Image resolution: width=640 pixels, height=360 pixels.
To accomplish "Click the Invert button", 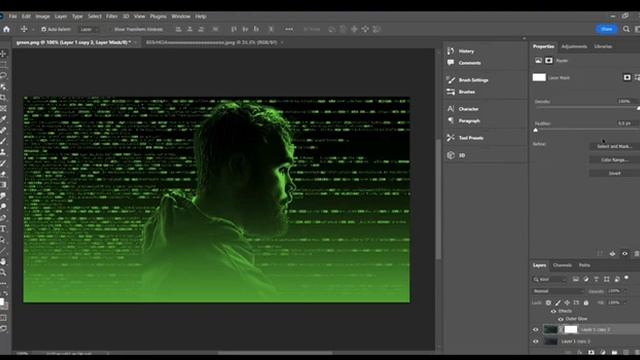I will (614, 173).
